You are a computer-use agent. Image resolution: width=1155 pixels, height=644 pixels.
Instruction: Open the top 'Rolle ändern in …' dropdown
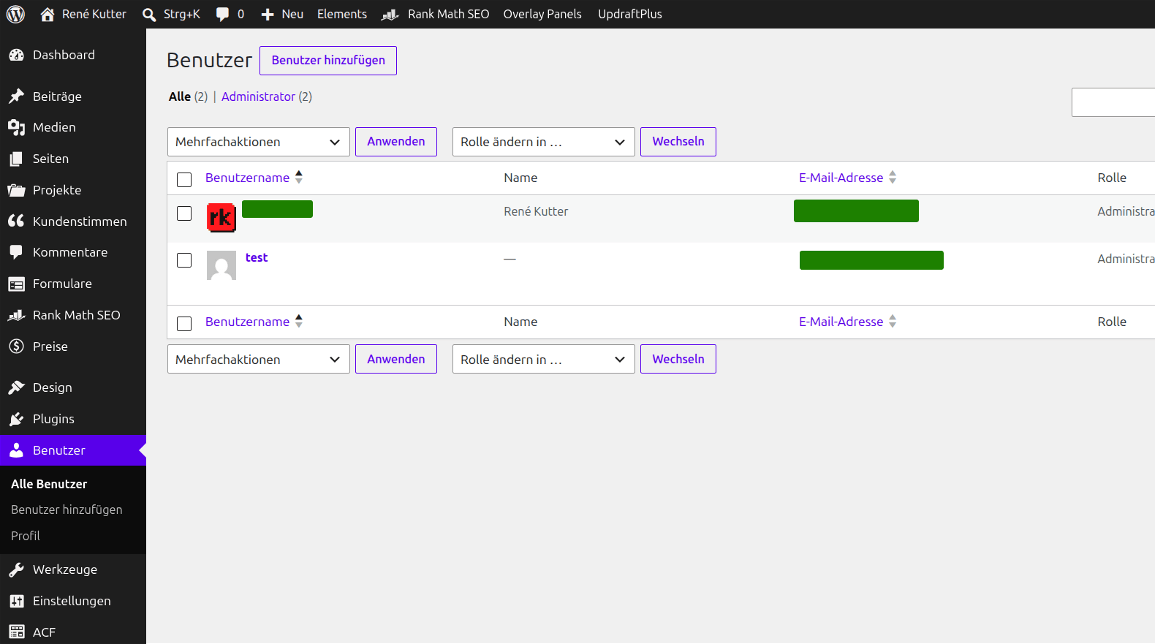(x=543, y=142)
